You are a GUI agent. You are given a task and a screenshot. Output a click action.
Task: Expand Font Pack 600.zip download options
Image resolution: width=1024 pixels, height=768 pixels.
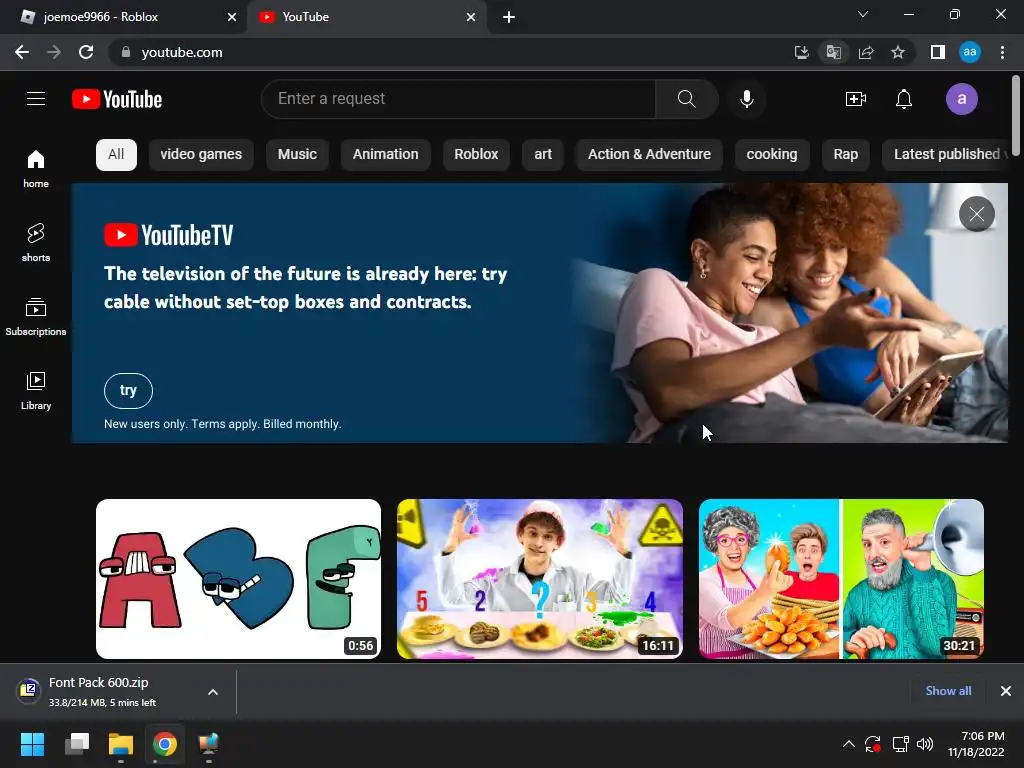[213, 692]
